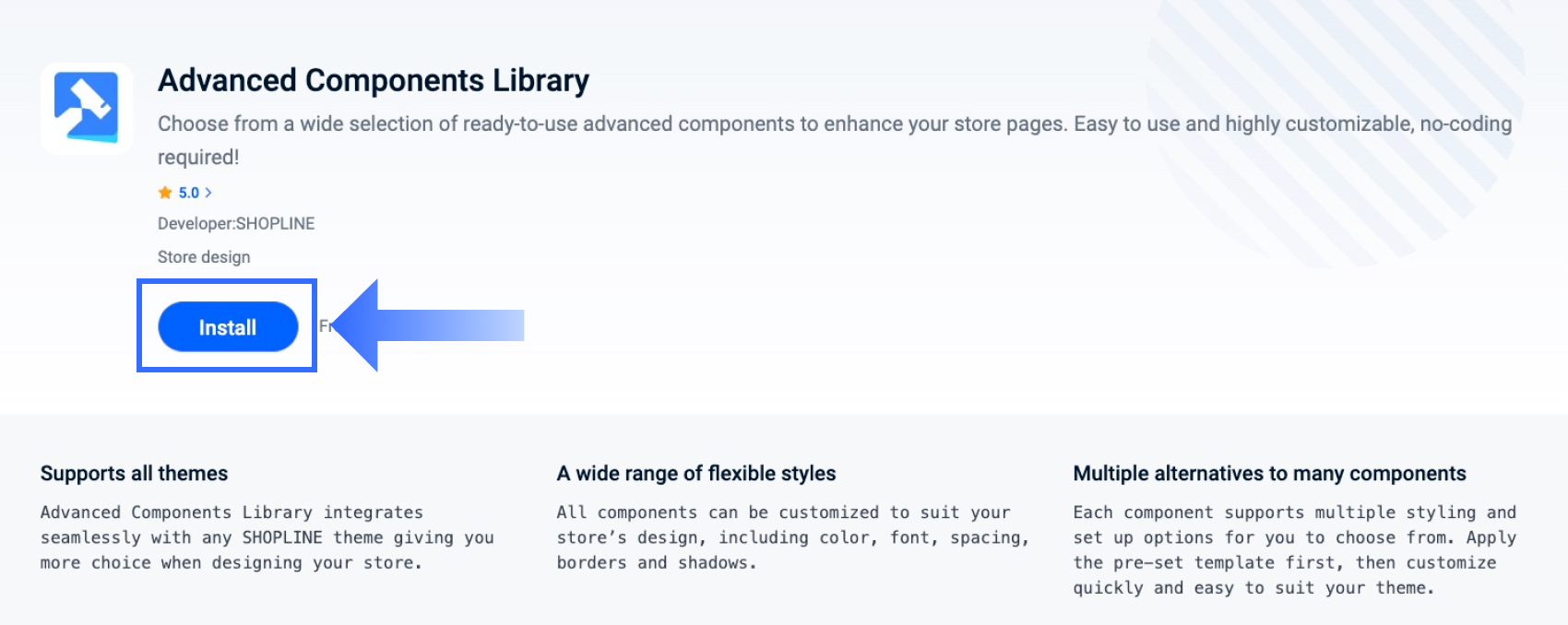The image size is (1568, 625).
Task: Click the Advanced Components Library title
Action: tap(374, 80)
